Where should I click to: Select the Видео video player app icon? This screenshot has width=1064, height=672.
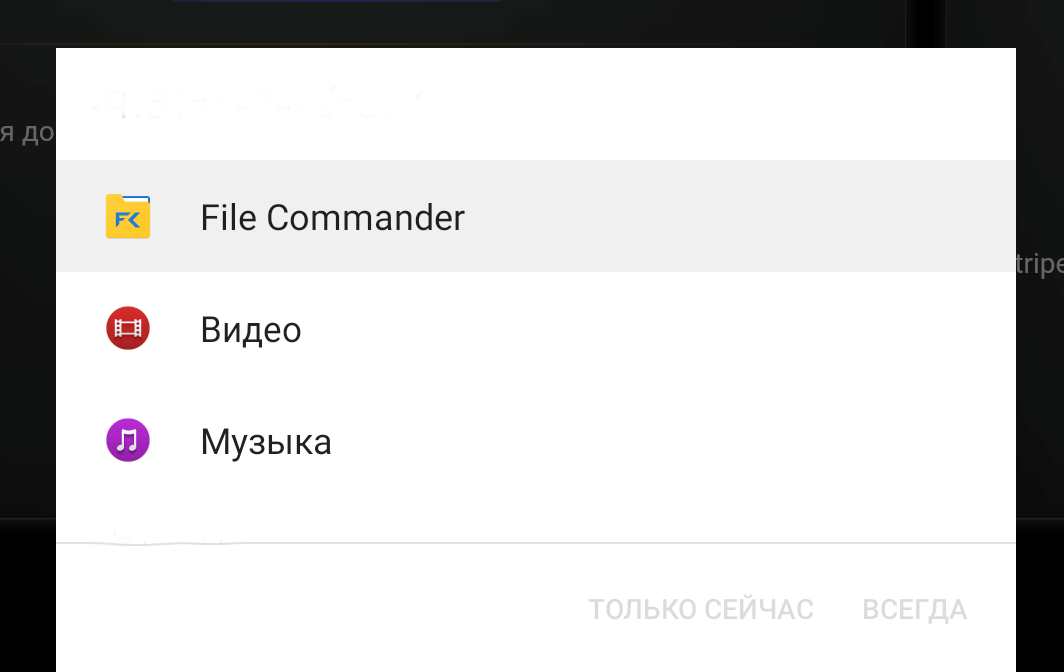click(127, 328)
